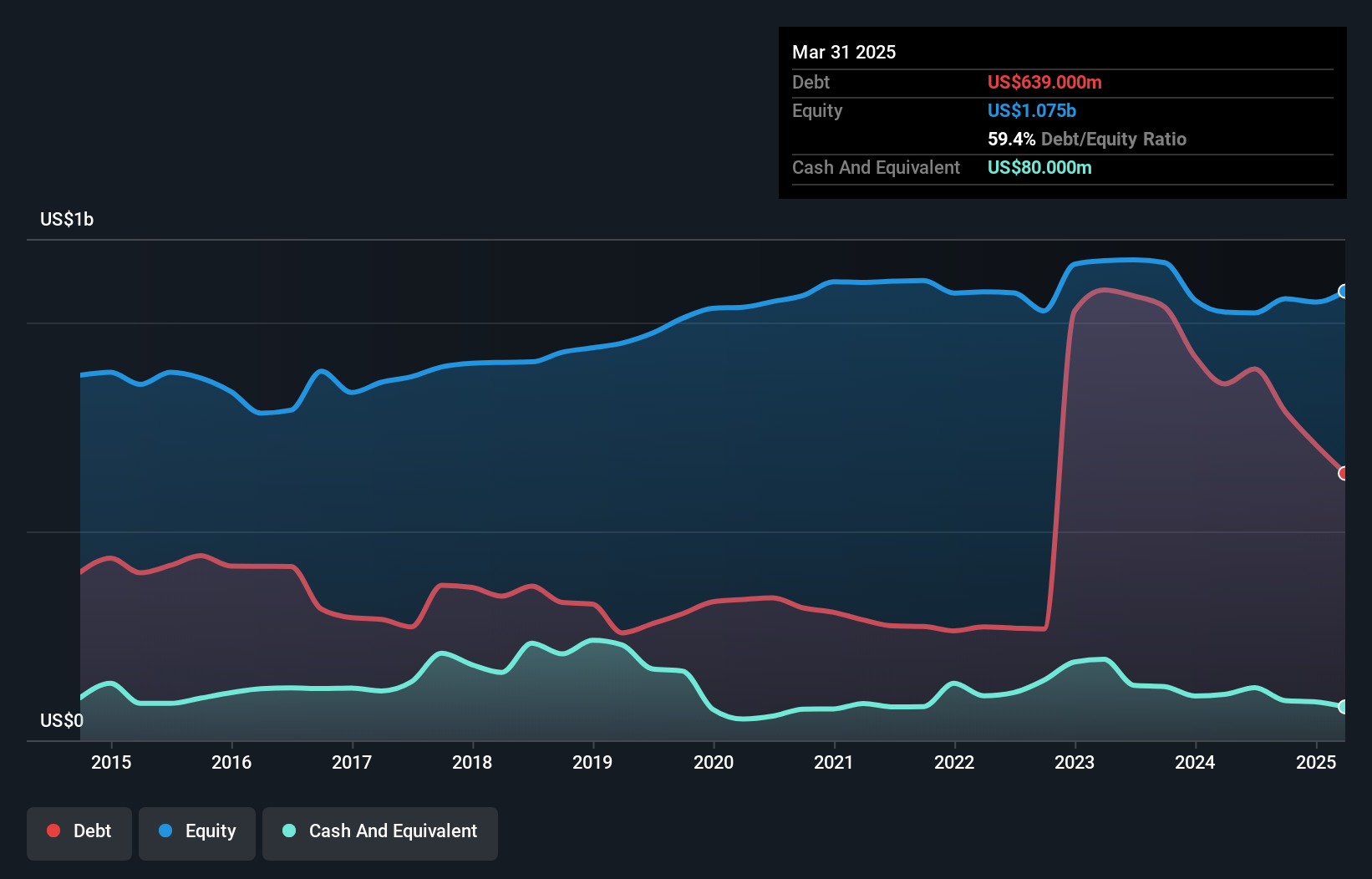Screen dimensions: 1372x879
Task: Click the 2020 x-axis label
Action: [x=714, y=762]
